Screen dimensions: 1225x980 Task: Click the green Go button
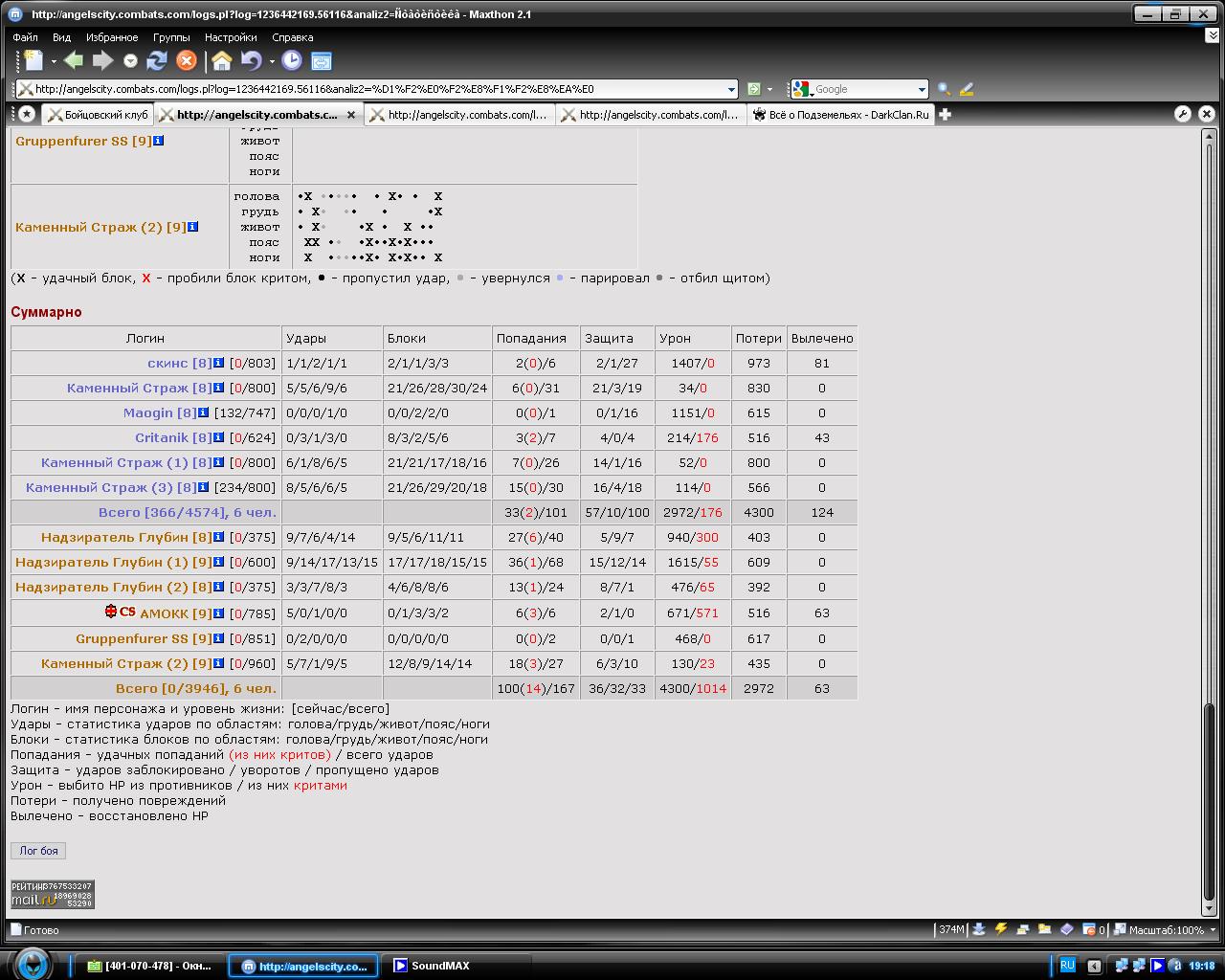(x=754, y=89)
